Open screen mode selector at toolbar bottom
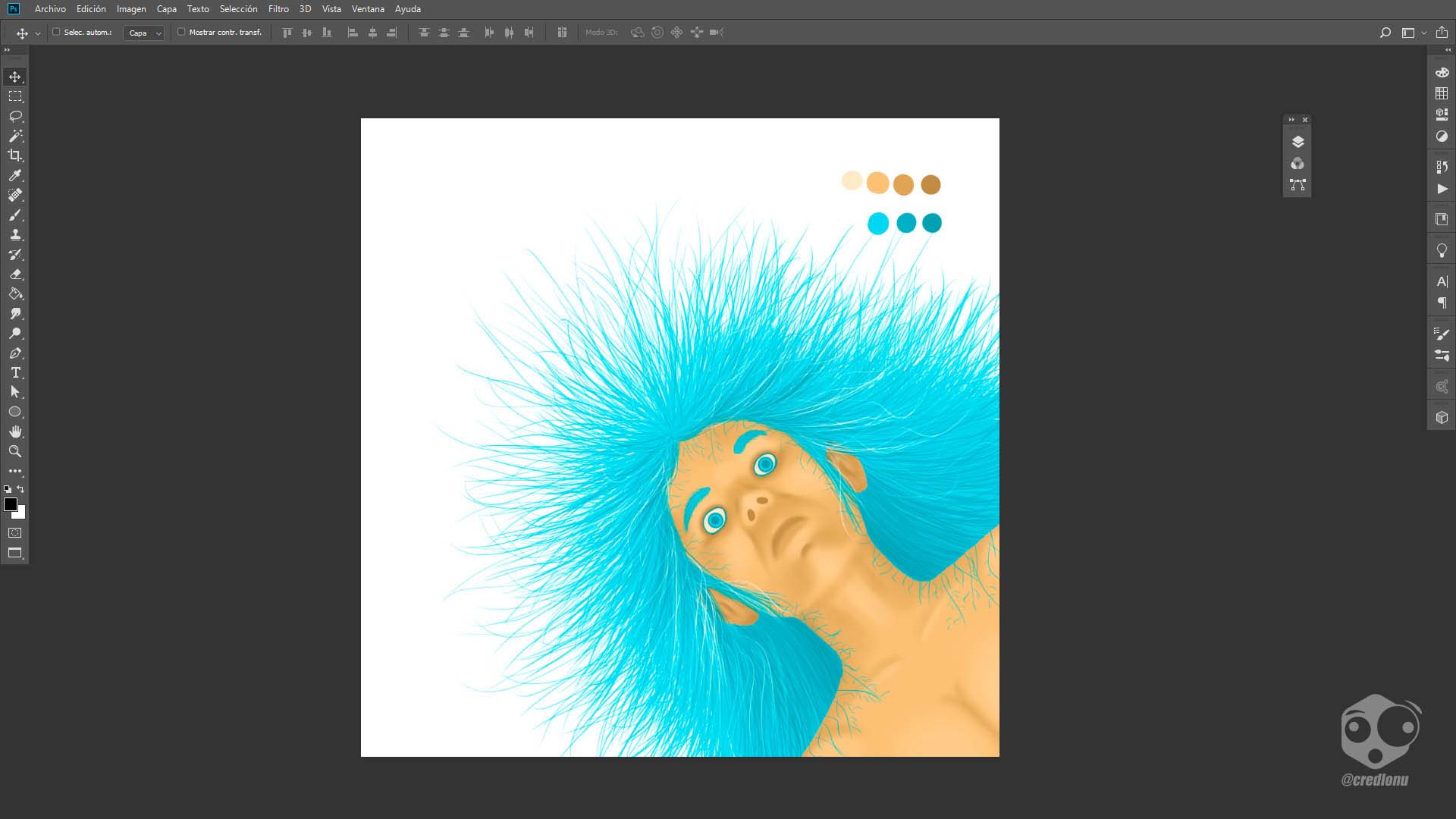Image resolution: width=1456 pixels, height=819 pixels. point(15,553)
